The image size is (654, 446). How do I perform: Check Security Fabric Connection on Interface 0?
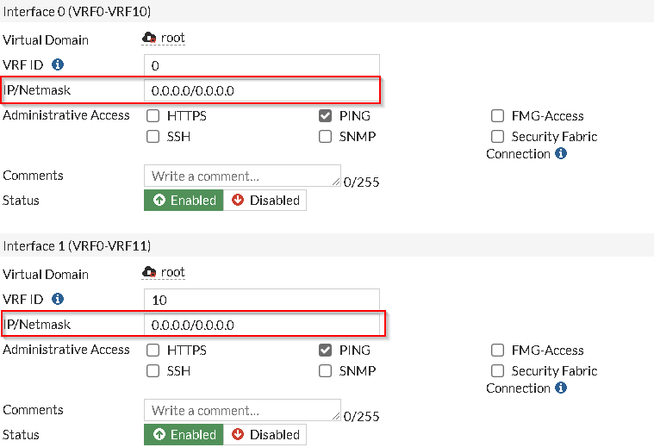(x=498, y=136)
